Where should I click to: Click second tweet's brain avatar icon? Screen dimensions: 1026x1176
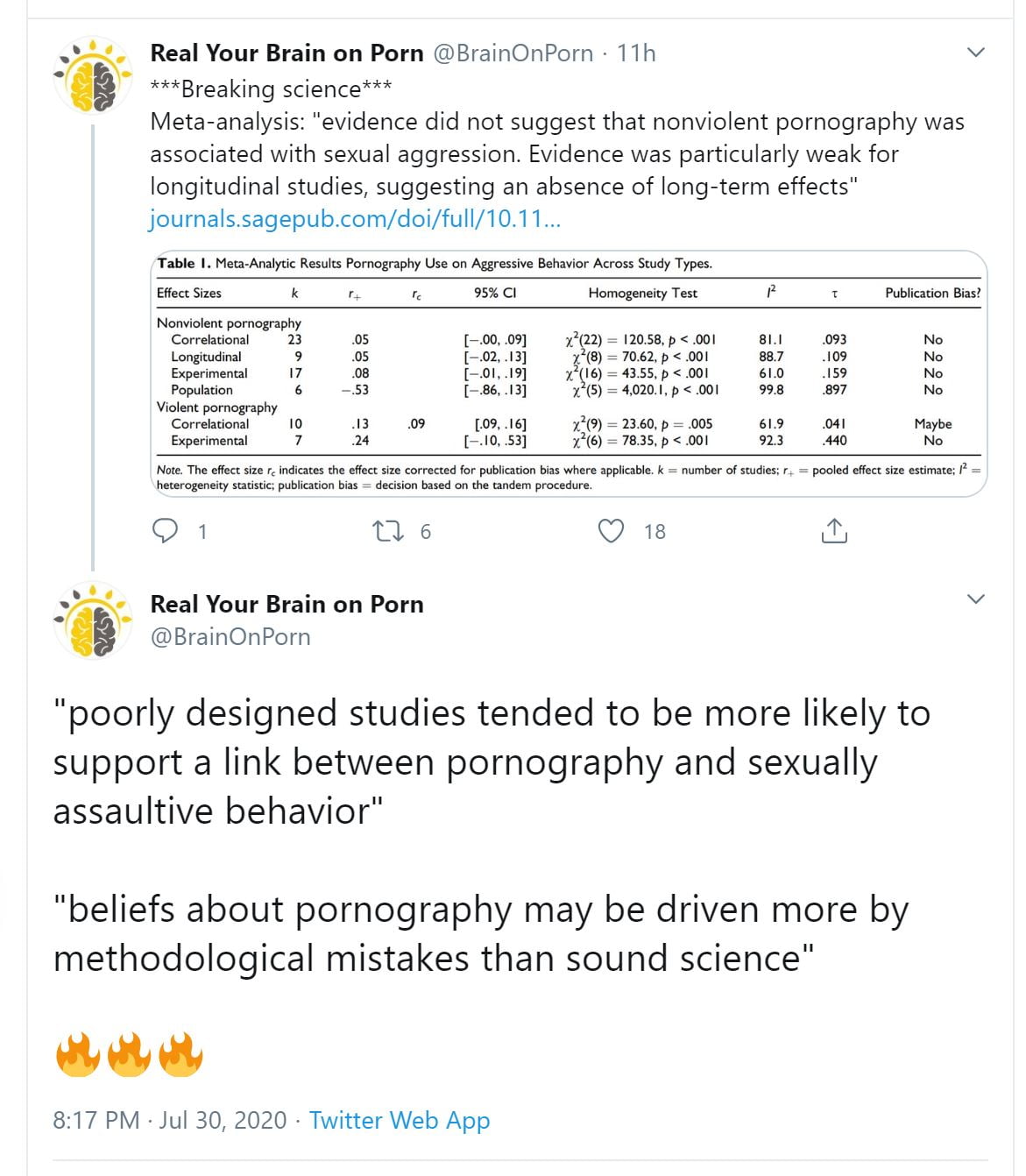[92, 620]
